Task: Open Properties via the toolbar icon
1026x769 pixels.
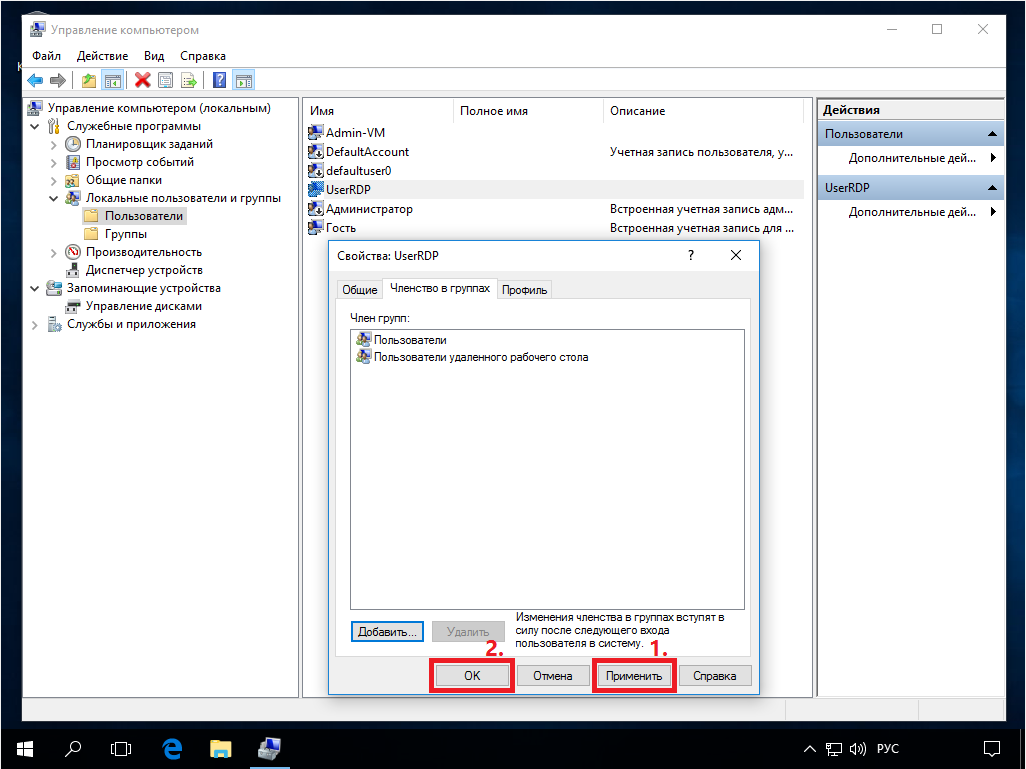Action: click(165, 80)
